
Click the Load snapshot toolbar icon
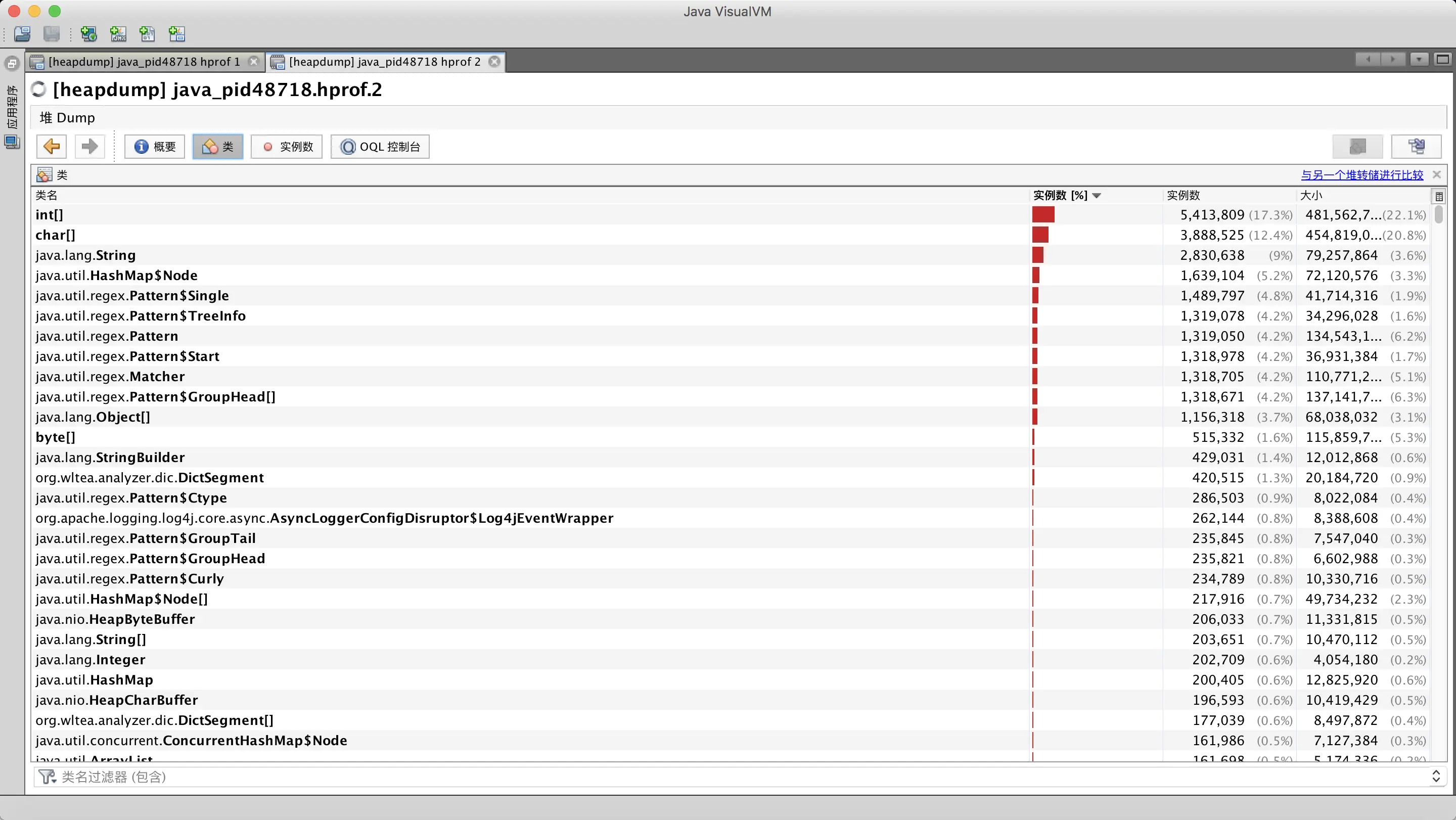[23, 34]
